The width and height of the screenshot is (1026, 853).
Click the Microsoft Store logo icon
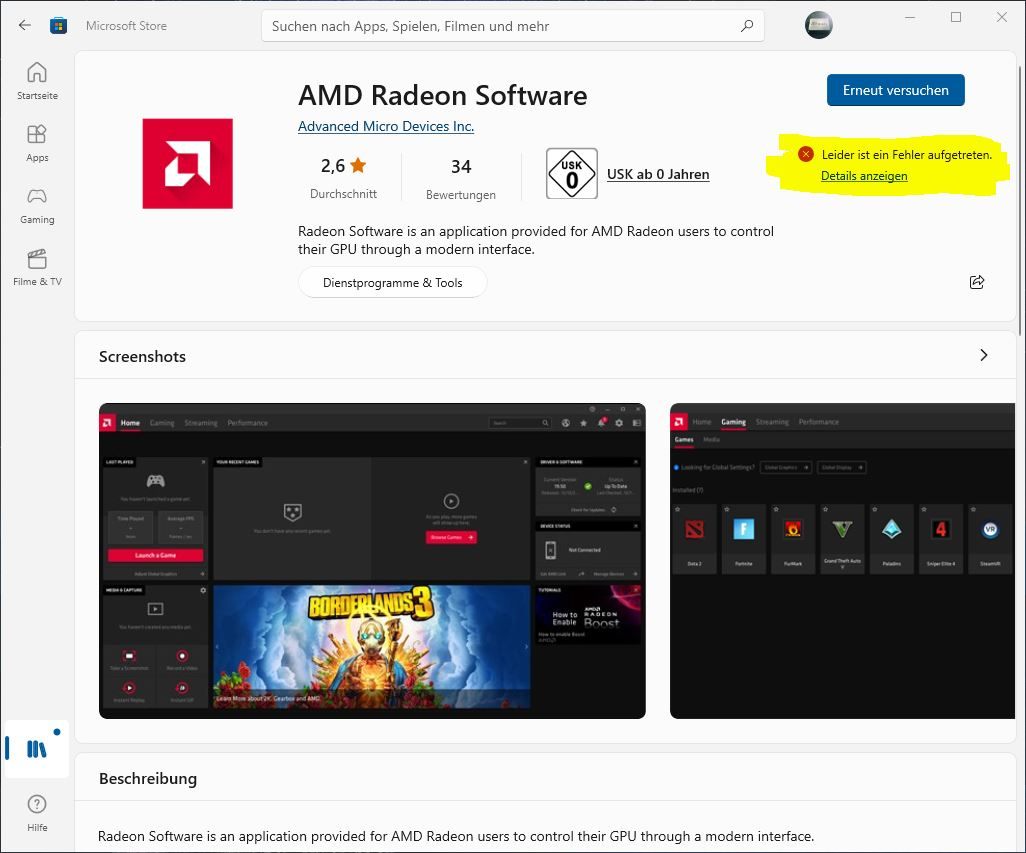click(58, 26)
